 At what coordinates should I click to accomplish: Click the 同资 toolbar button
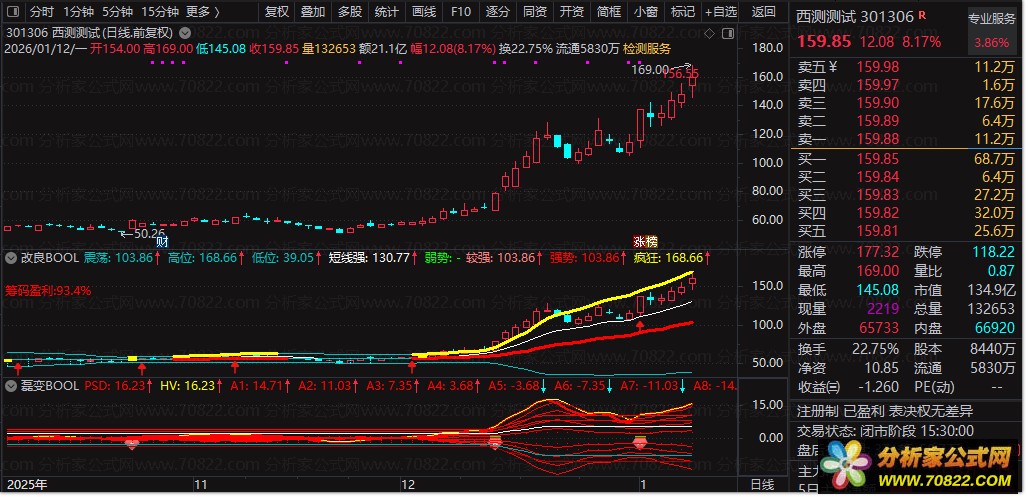(x=535, y=11)
